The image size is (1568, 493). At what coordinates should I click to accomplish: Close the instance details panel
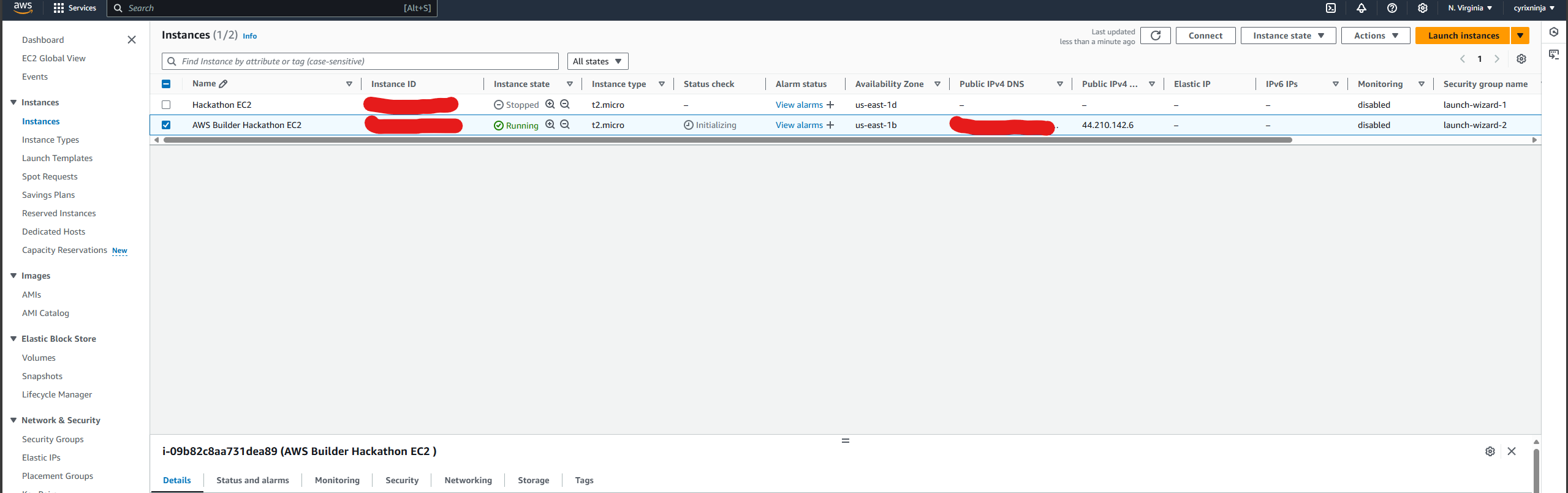coord(1512,451)
